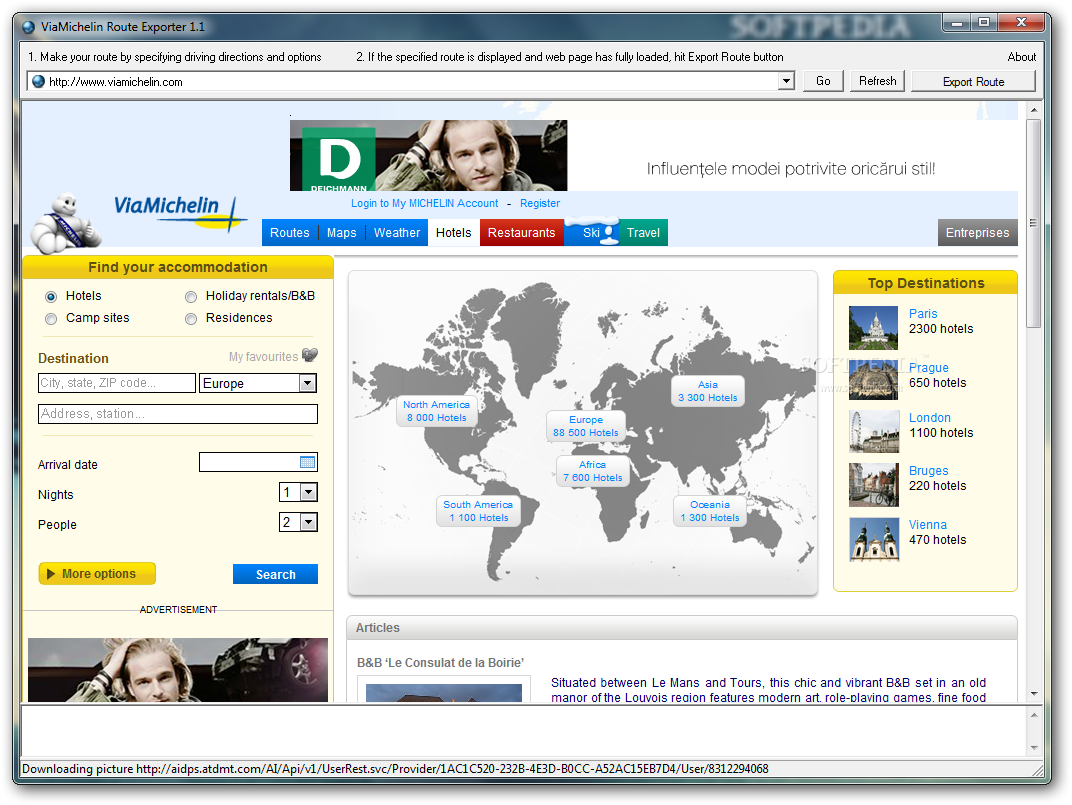Select Asia 3 300 Hotels on map
Viewport: 1072px width, 805px height.
coord(708,391)
